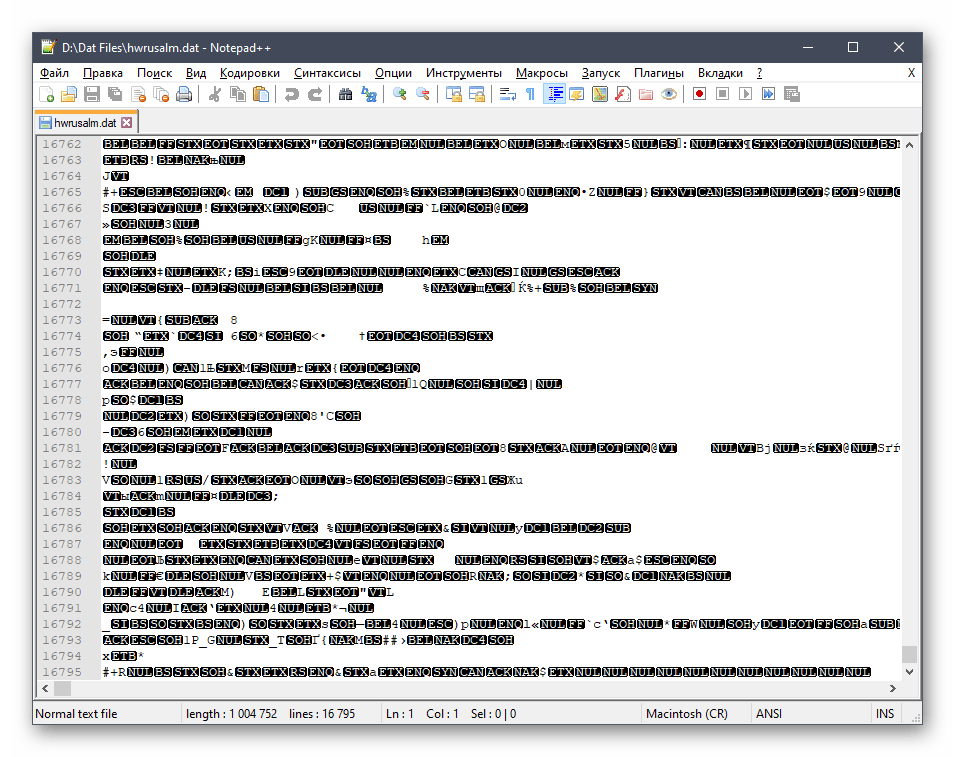Open the Вкладки menu
Viewport: 955px width, 757px height.
pos(720,73)
